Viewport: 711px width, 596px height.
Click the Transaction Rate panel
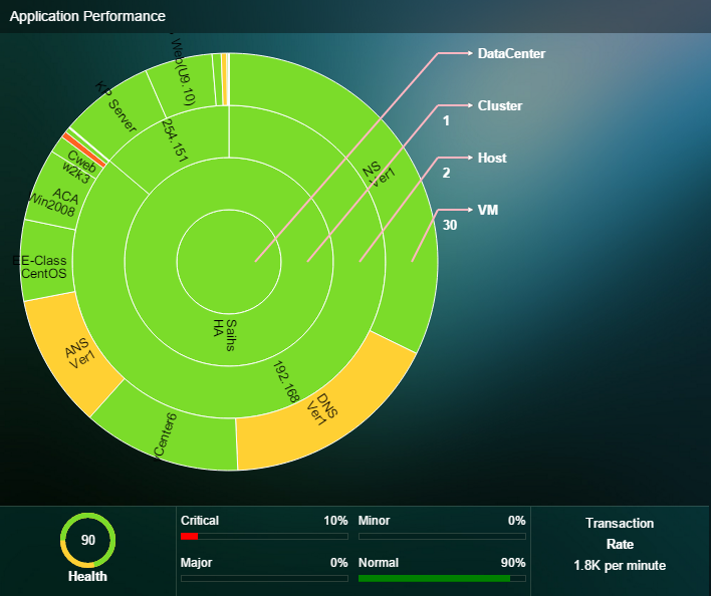coord(619,544)
